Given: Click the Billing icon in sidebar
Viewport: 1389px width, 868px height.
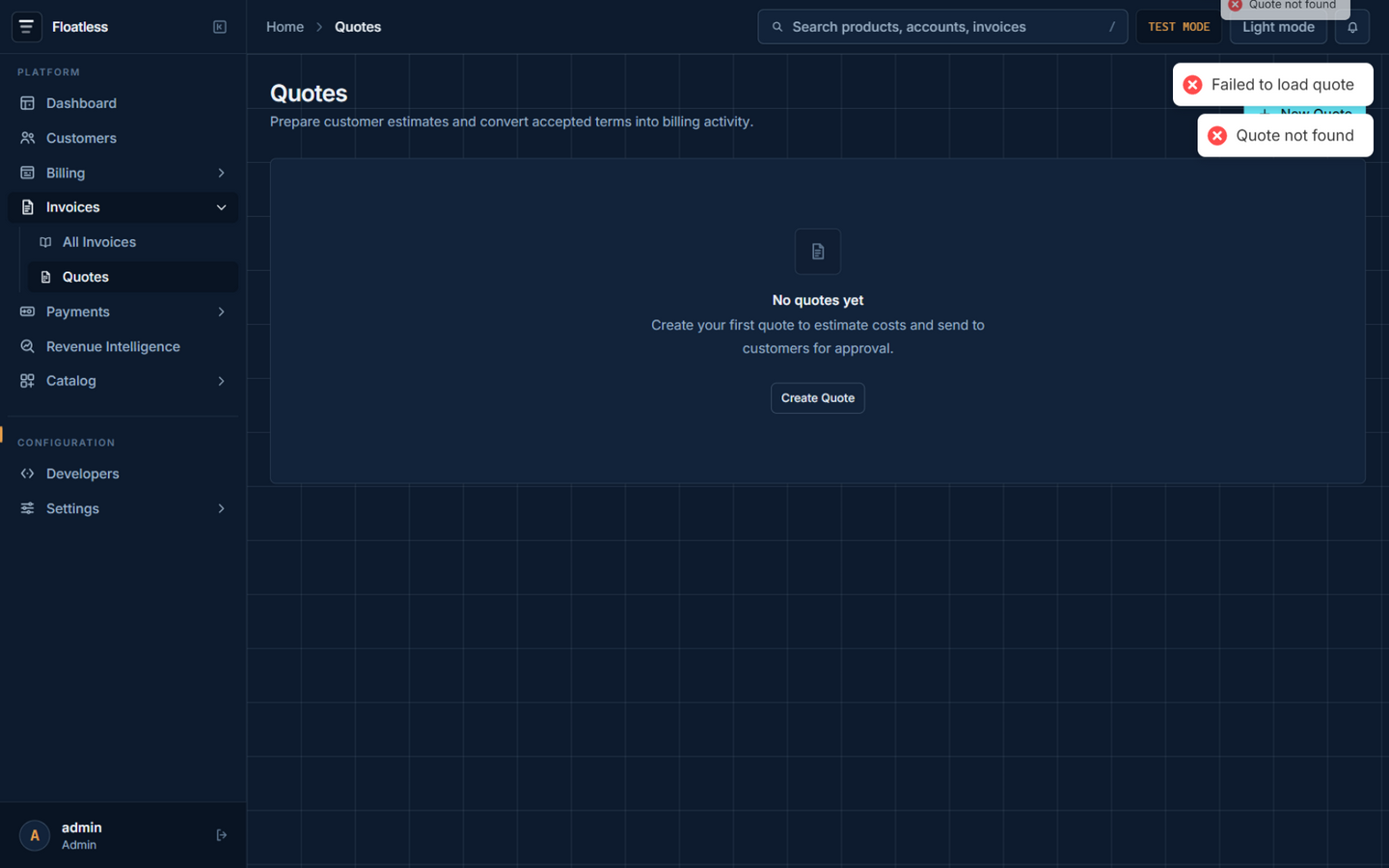Looking at the screenshot, I should (x=27, y=173).
